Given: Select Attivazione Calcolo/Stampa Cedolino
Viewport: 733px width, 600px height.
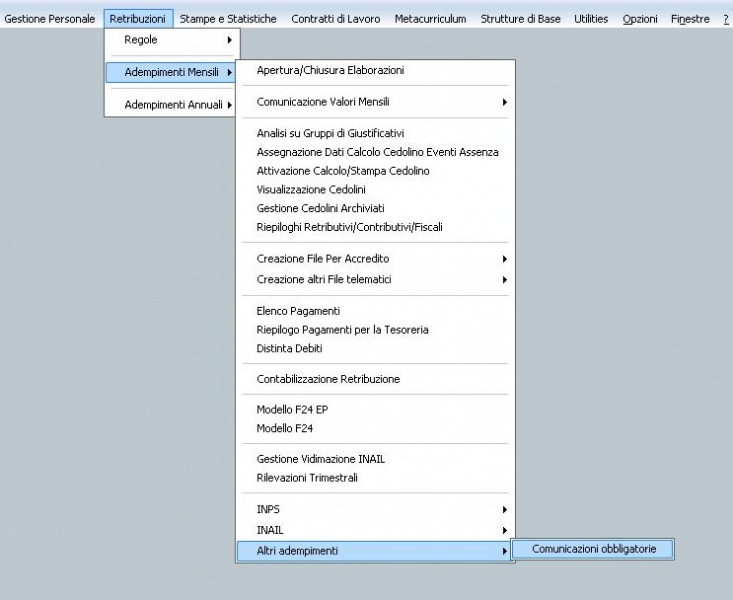Looking at the screenshot, I should [x=375, y=171].
